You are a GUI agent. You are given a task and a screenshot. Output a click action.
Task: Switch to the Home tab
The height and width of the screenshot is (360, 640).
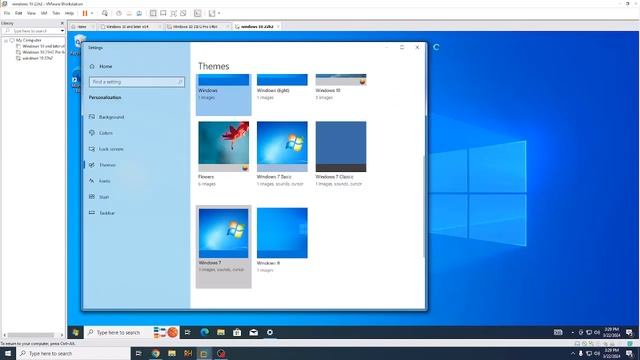(x=82, y=27)
